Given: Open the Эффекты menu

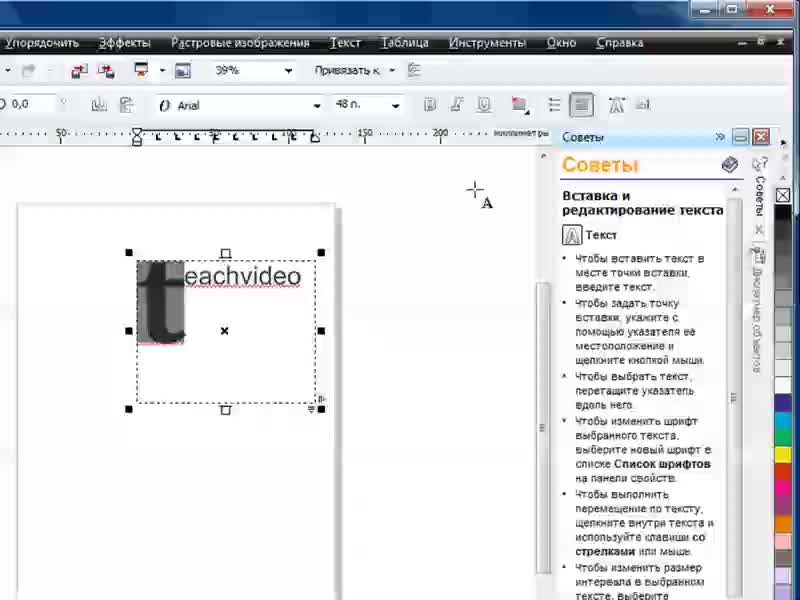Looking at the screenshot, I should point(124,43).
